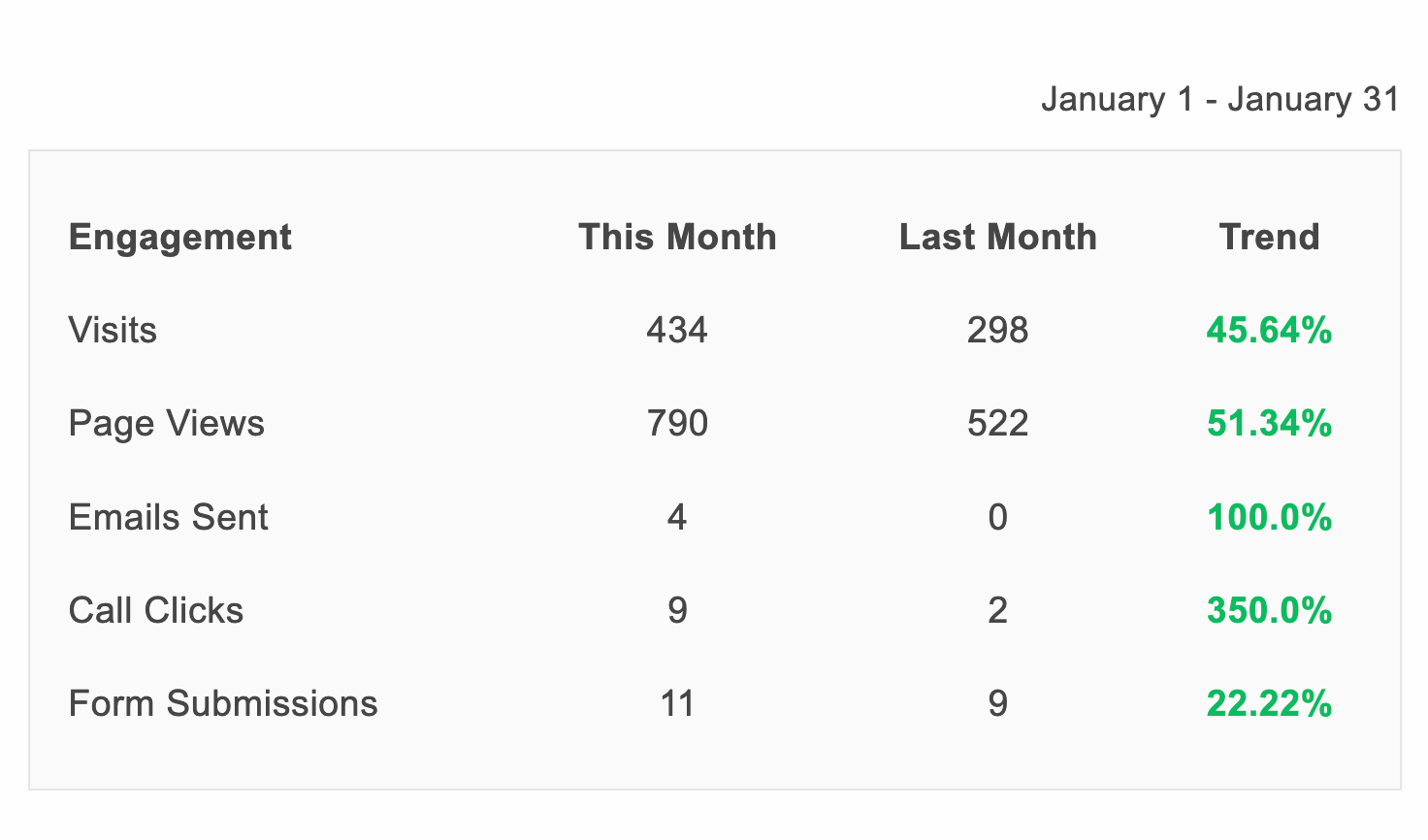Click the This Month column header
Viewport: 1428px width, 840px height.
pyautogui.click(x=677, y=238)
